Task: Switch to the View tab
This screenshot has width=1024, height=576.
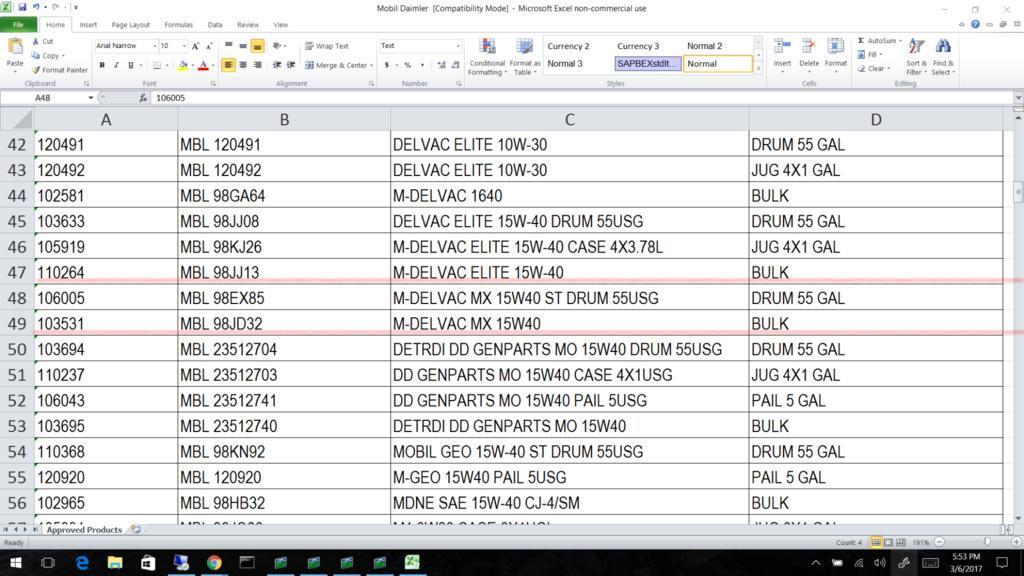Action: [x=280, y=25]
